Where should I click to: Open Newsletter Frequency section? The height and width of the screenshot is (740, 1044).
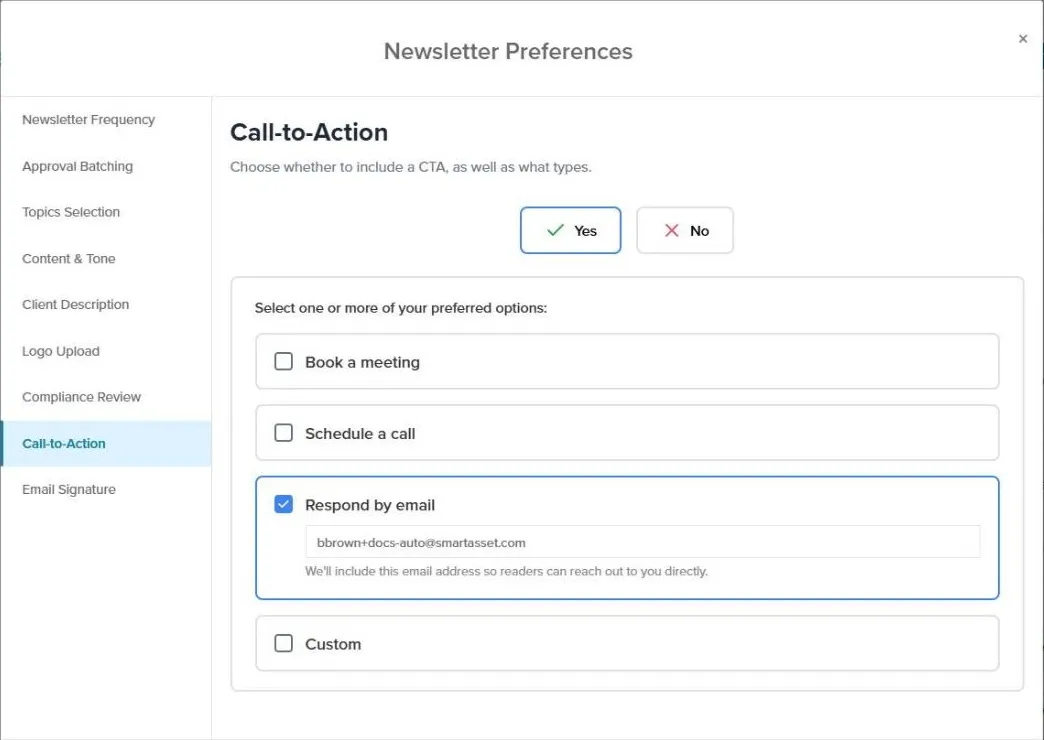click(x=89, y=120)
